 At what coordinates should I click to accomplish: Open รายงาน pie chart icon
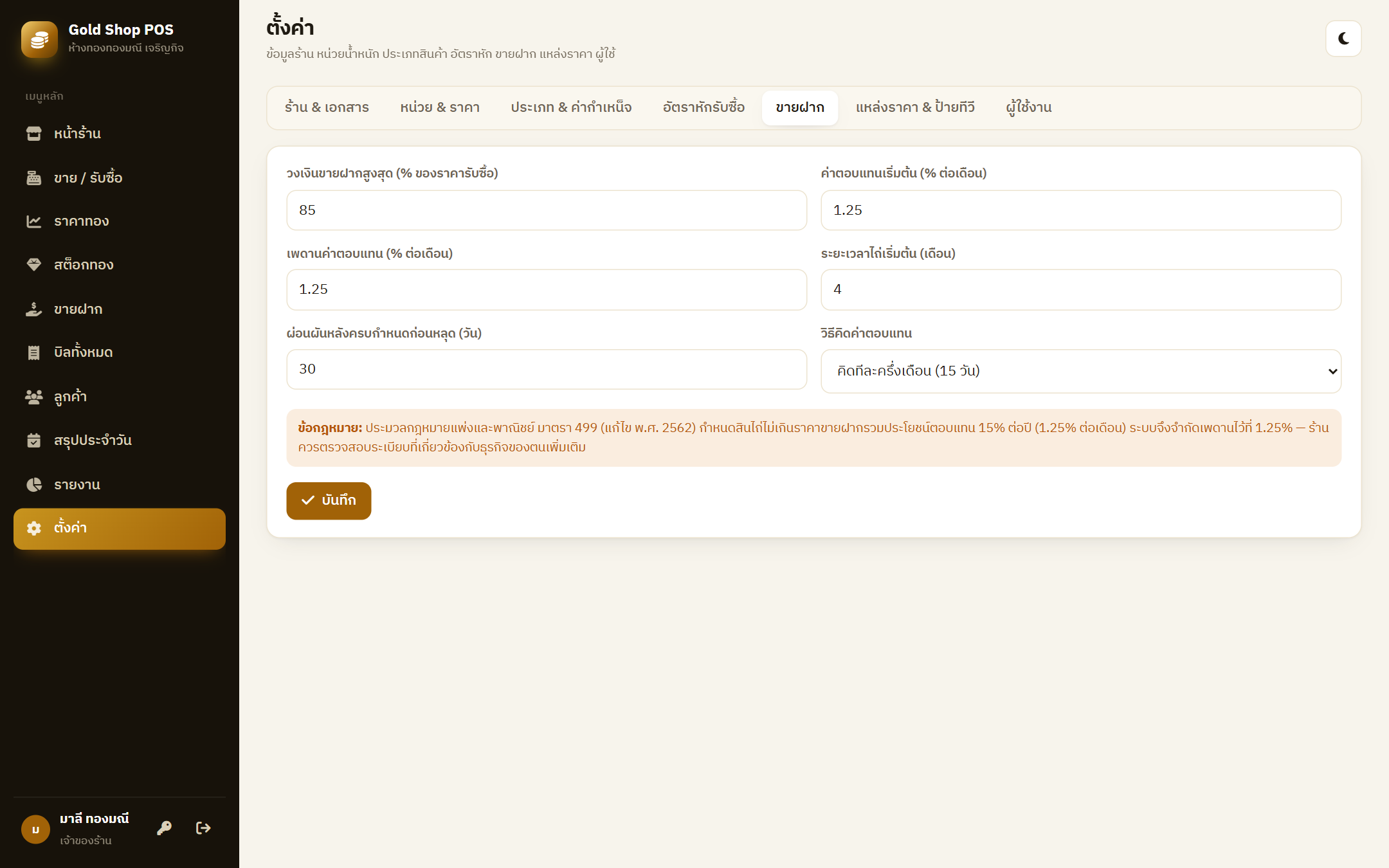pos(34,485)
